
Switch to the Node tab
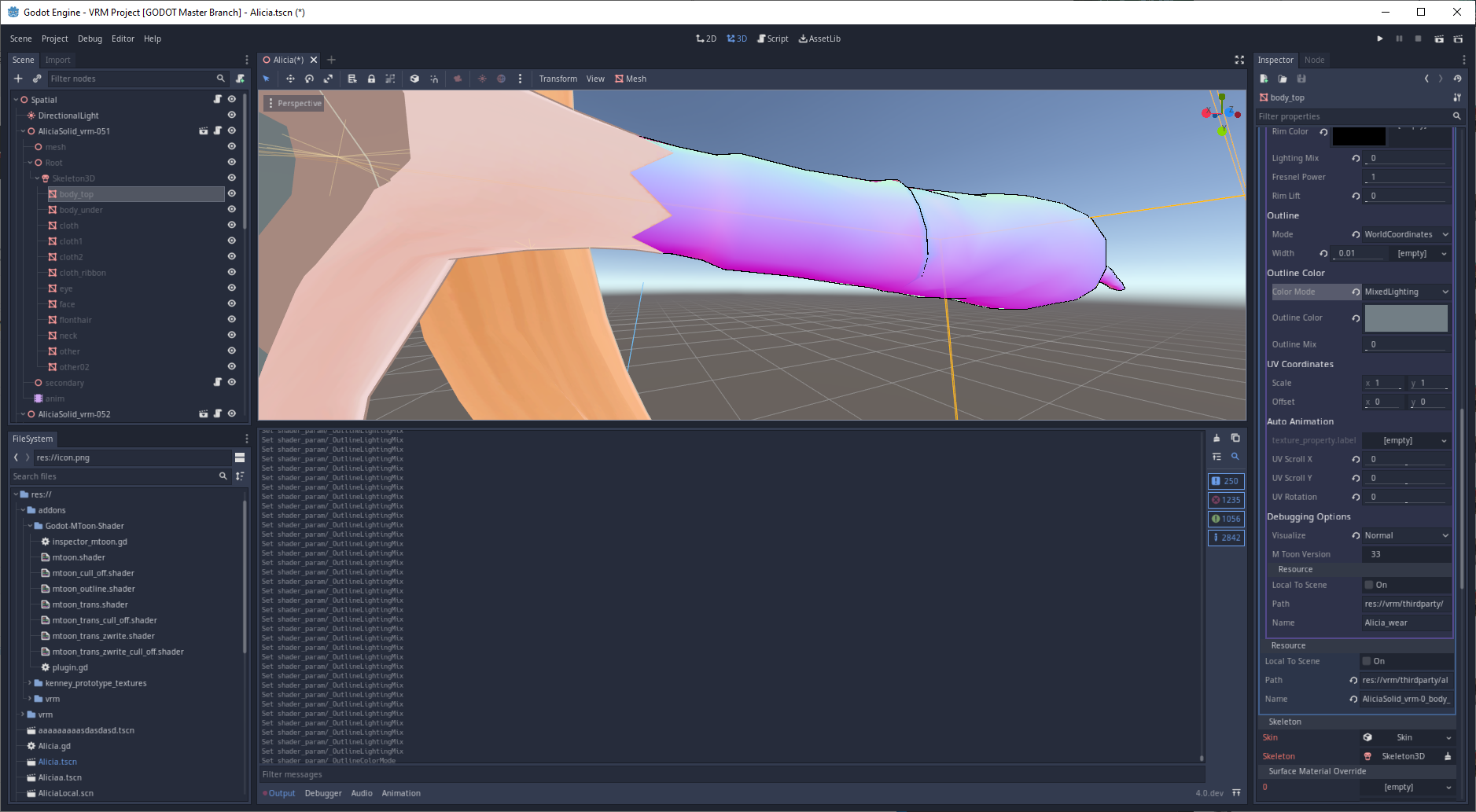1314,60
